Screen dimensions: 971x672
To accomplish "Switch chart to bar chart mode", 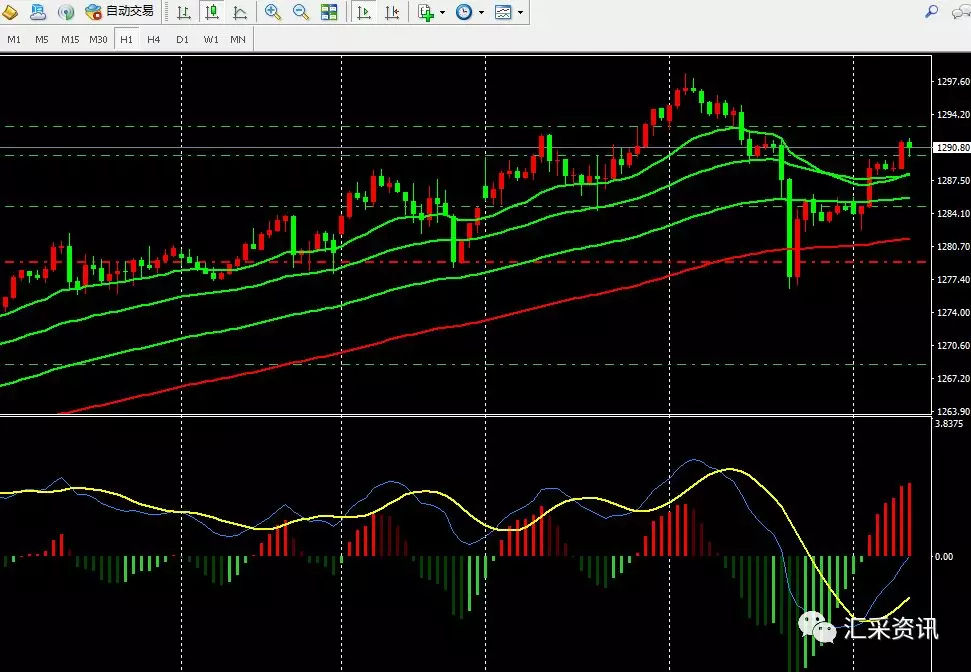I will 183,12.
